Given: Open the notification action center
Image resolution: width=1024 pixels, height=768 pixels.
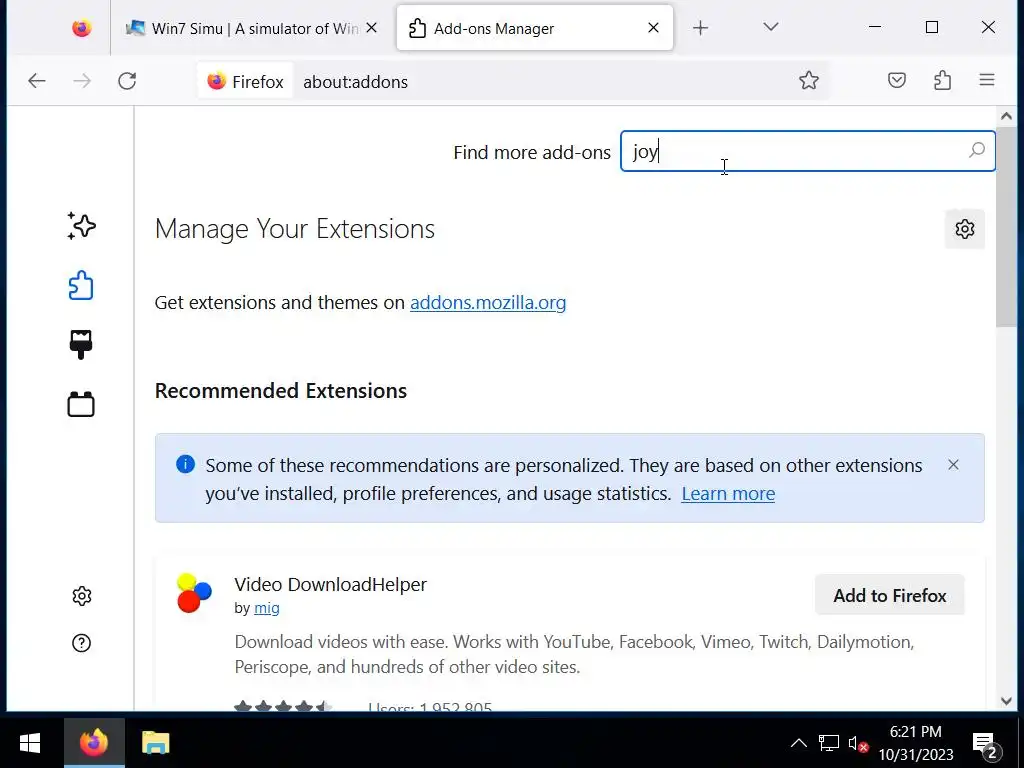Looking at the screenshot, I should click(986, 743).
